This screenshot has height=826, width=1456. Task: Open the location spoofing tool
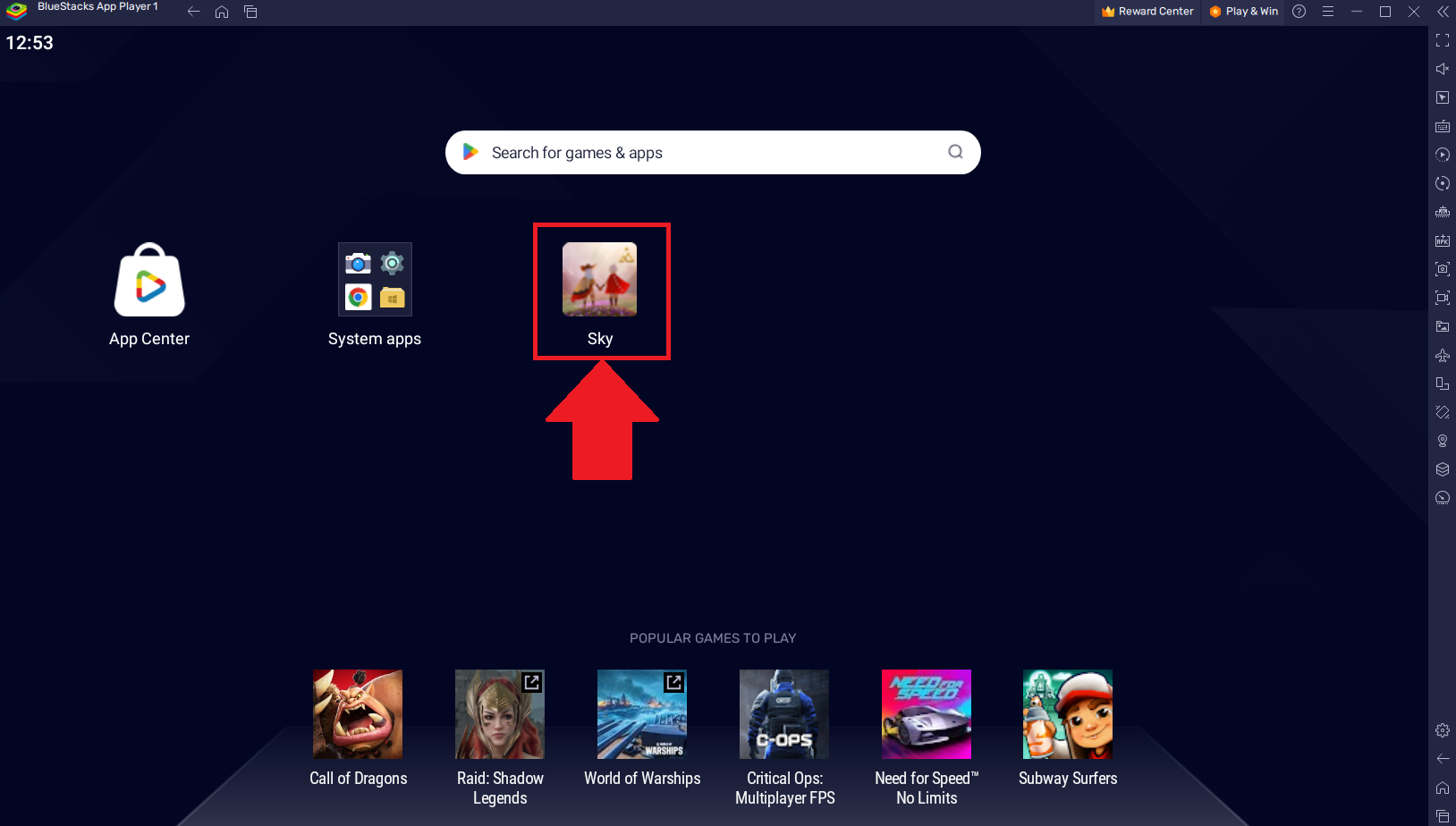(x=1442, y=440)
